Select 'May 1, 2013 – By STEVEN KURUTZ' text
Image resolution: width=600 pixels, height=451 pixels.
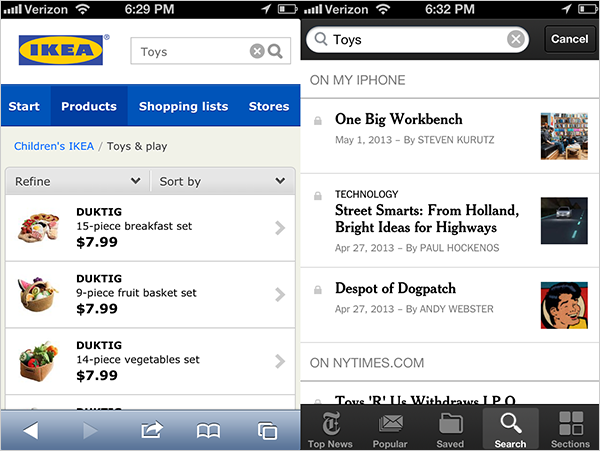click(415, 140)
